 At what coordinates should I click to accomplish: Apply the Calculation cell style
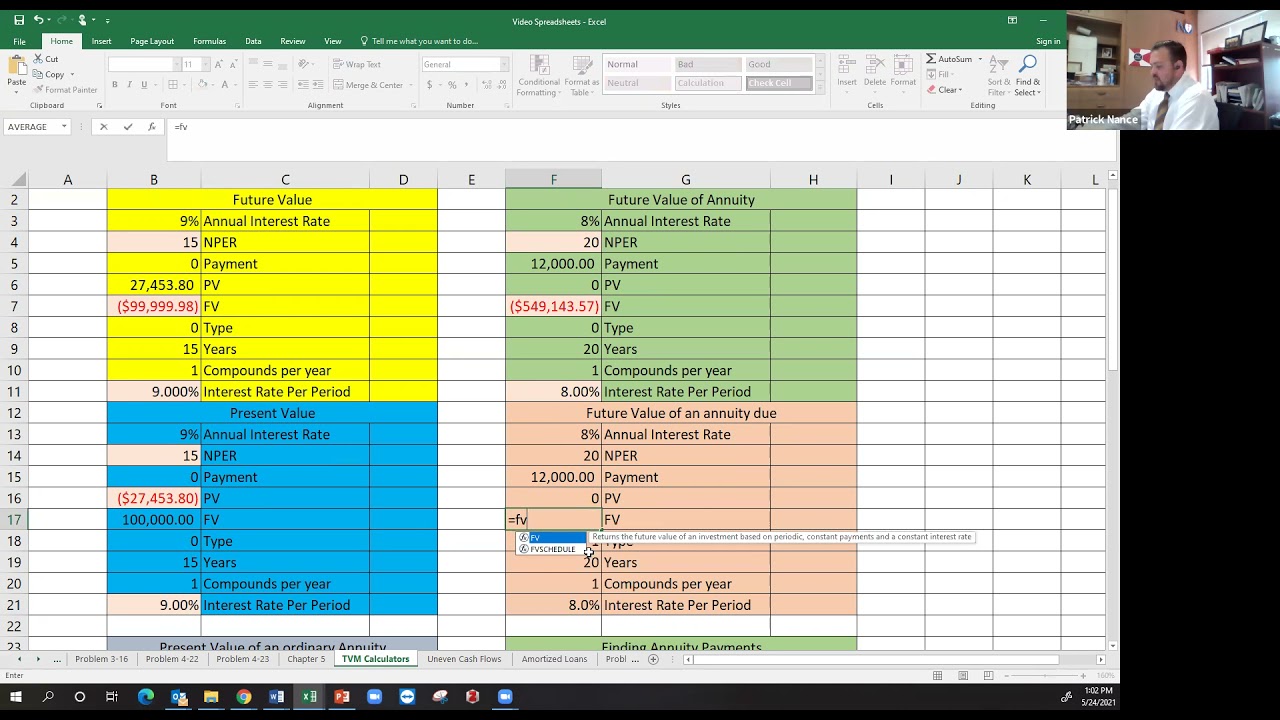(706, 83)
